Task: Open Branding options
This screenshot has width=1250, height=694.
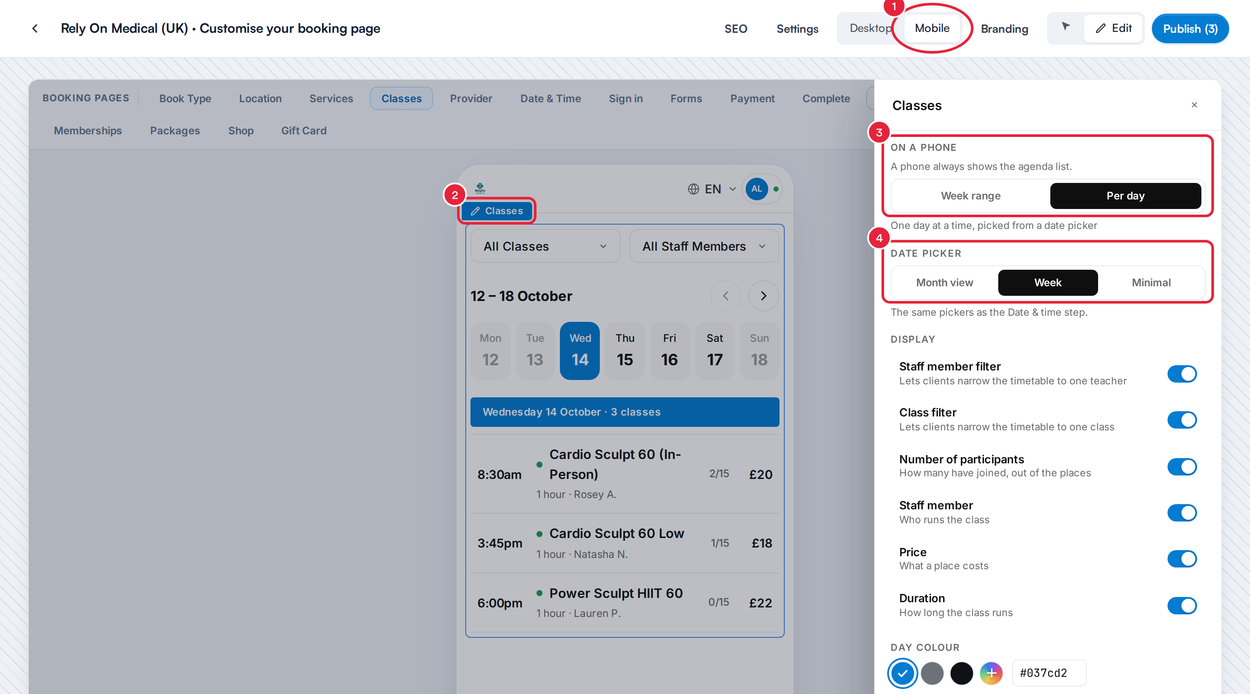Action: point(1004,29)
